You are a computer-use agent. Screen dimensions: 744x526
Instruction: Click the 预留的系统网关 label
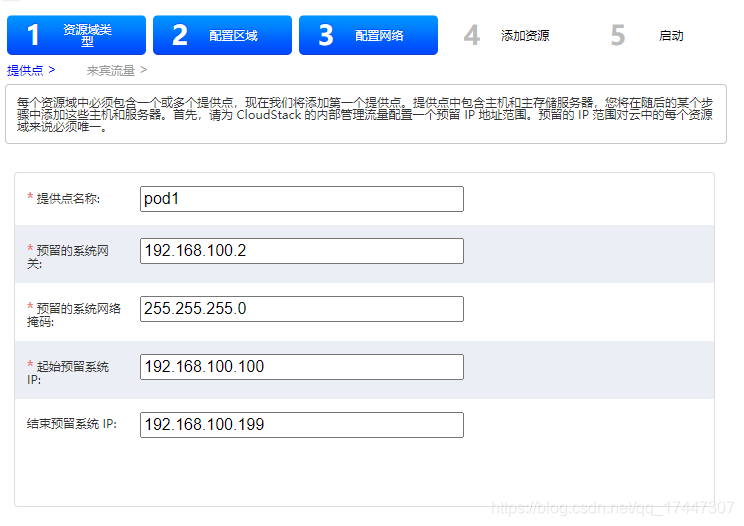click(x=68, y=257)
